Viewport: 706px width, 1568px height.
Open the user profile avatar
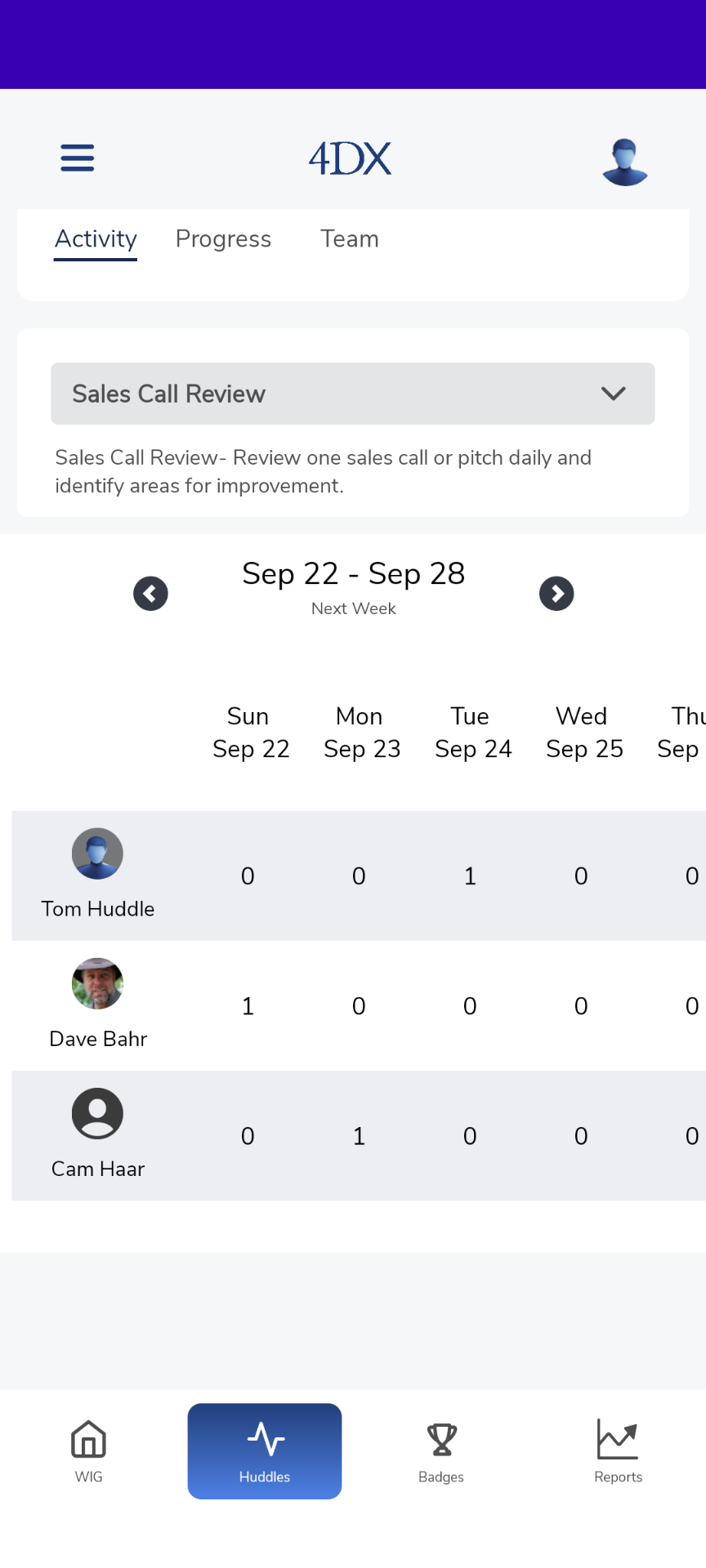click(625, 162)
